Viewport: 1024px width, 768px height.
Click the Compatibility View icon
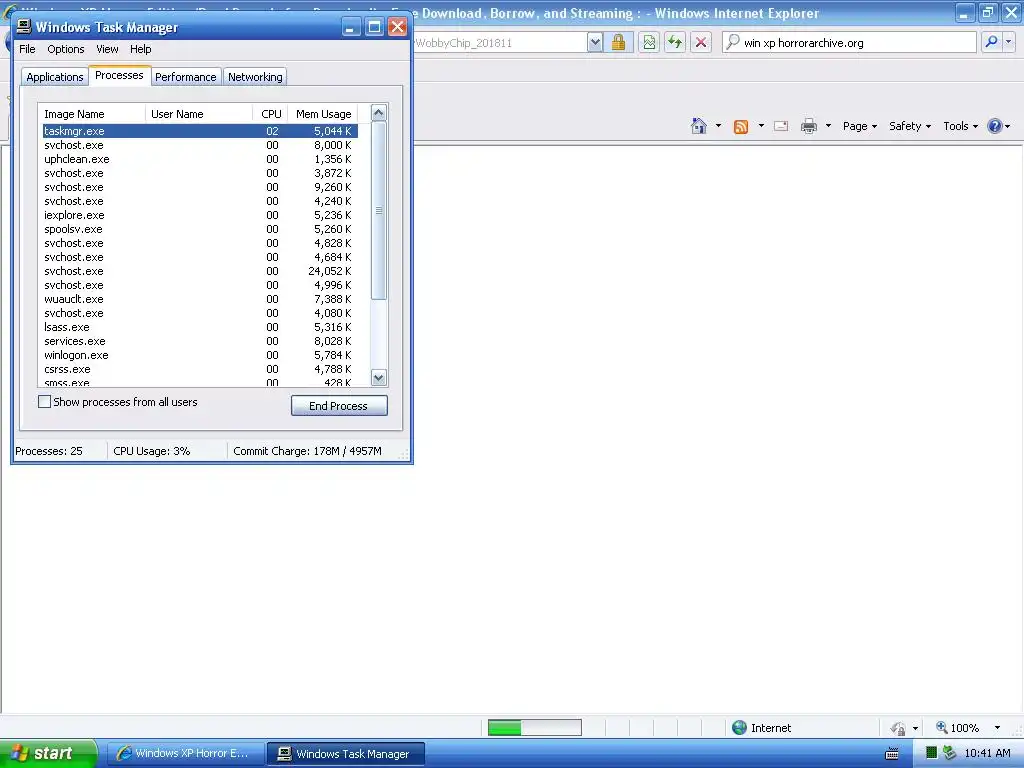click(x=648, y=42)
